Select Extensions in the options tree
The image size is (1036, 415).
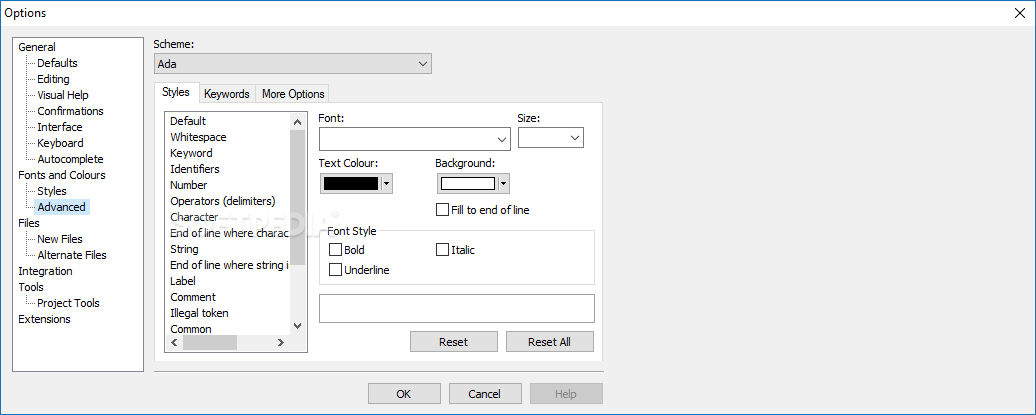point(44,319)
